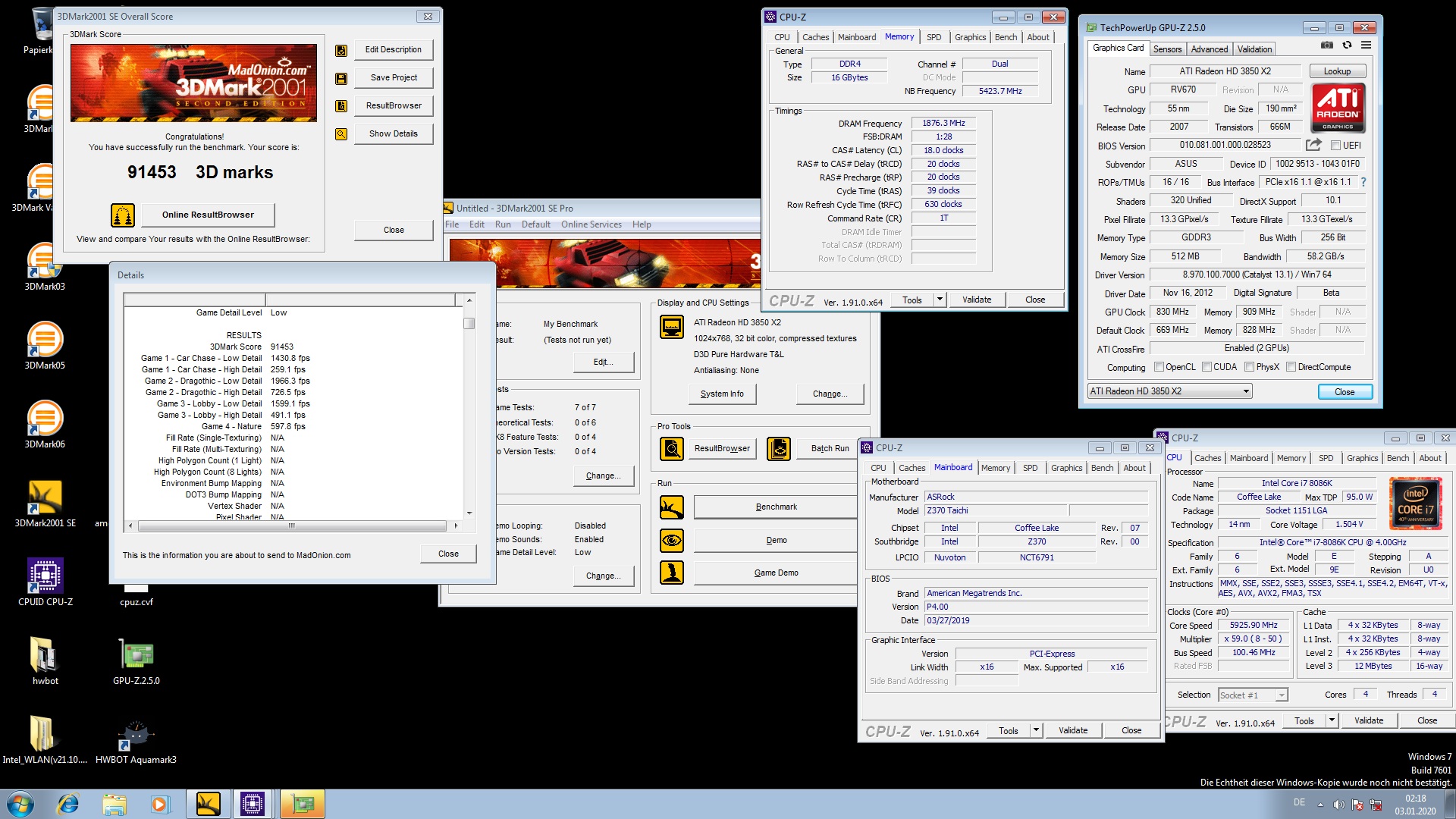Open the Sensors tab in GPU-Z
1456x819 pixels.
tap(1167, 49)
